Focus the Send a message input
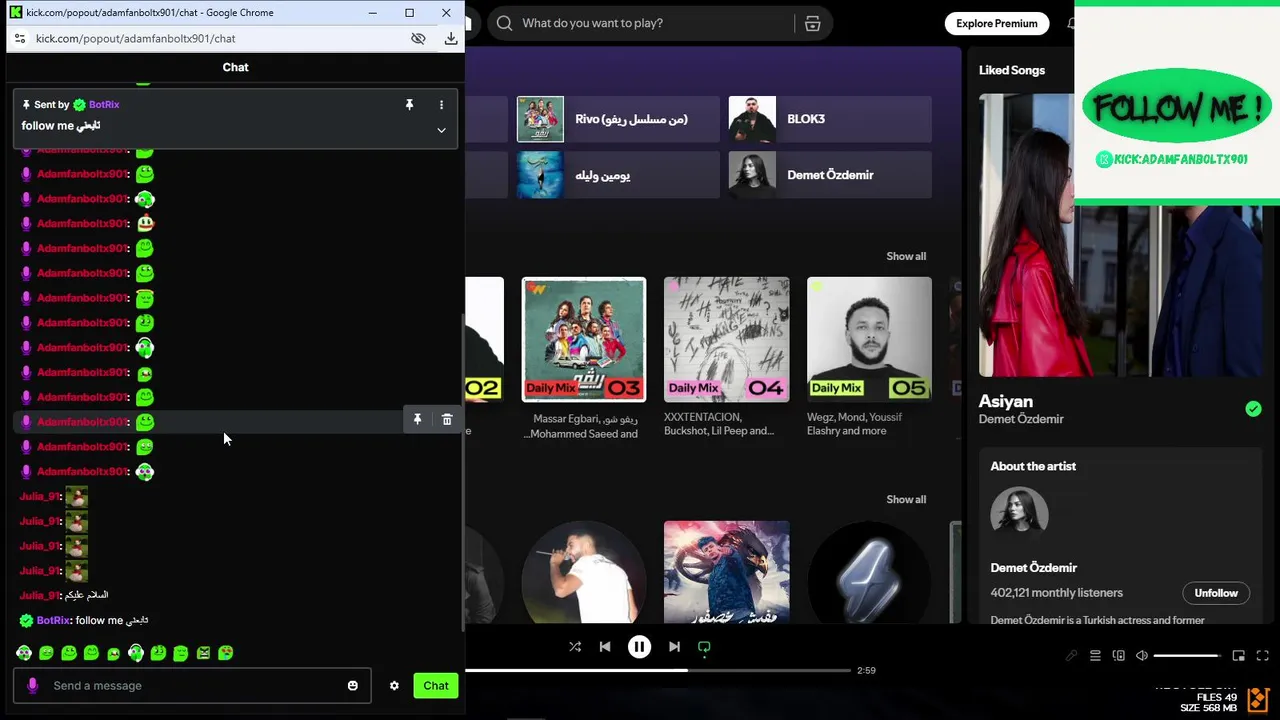Image resolution: width=1280 pixels, height=720 pixels. [x=192, y=685]
